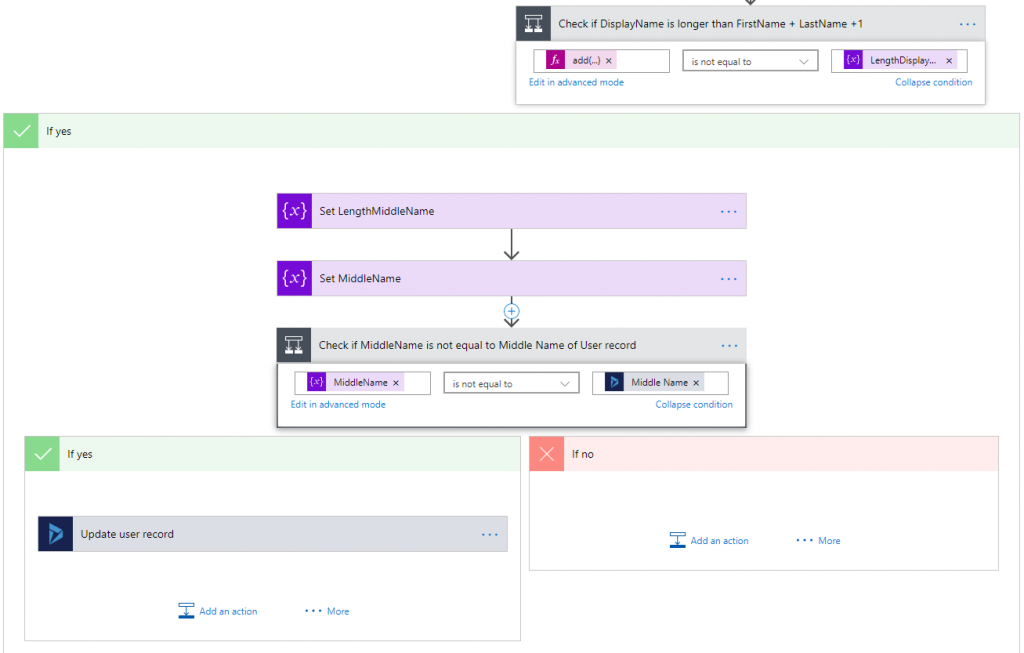Screen dimensions: 1024x653
Task: Collapse condition for MiddleName check
Action: [694, 405]
